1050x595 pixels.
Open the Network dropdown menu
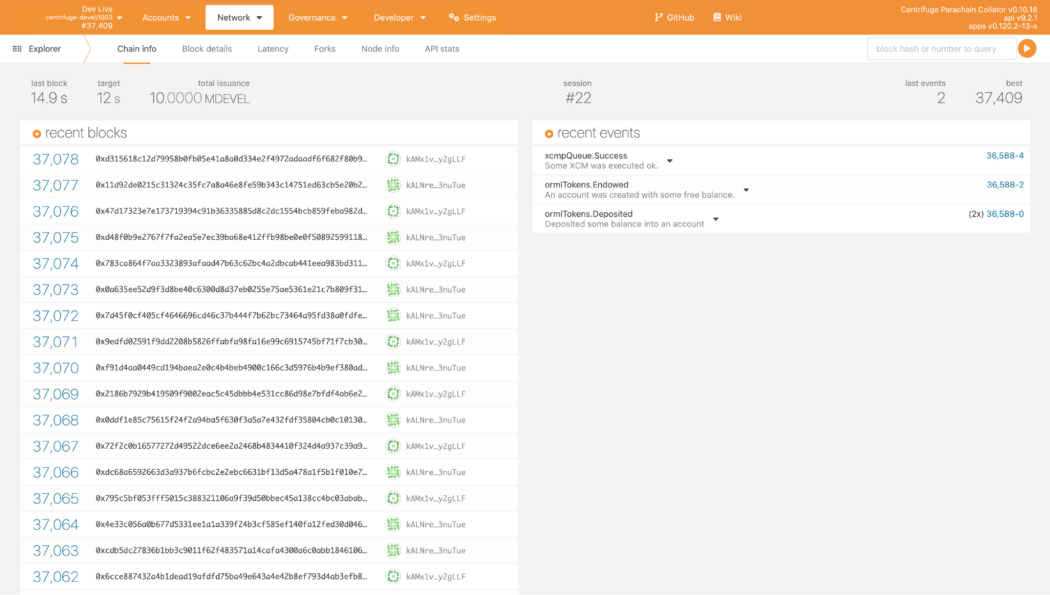pyautogui.click(x=239, y=17)
